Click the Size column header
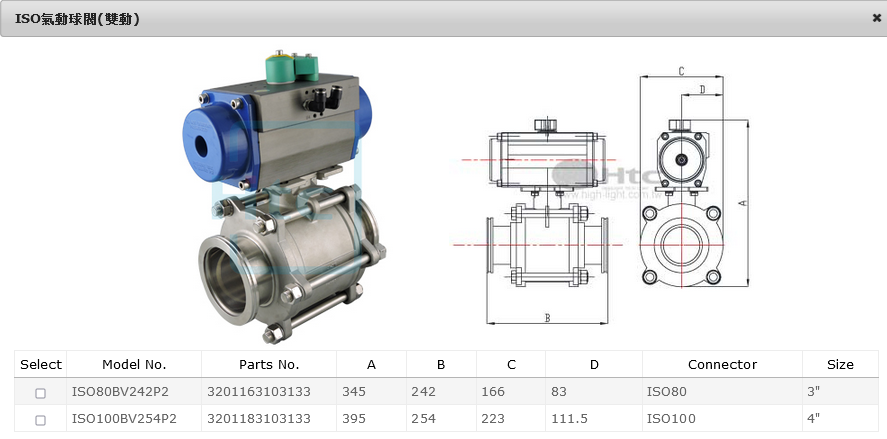The image size is (887, 439). (x=840, y=365)
